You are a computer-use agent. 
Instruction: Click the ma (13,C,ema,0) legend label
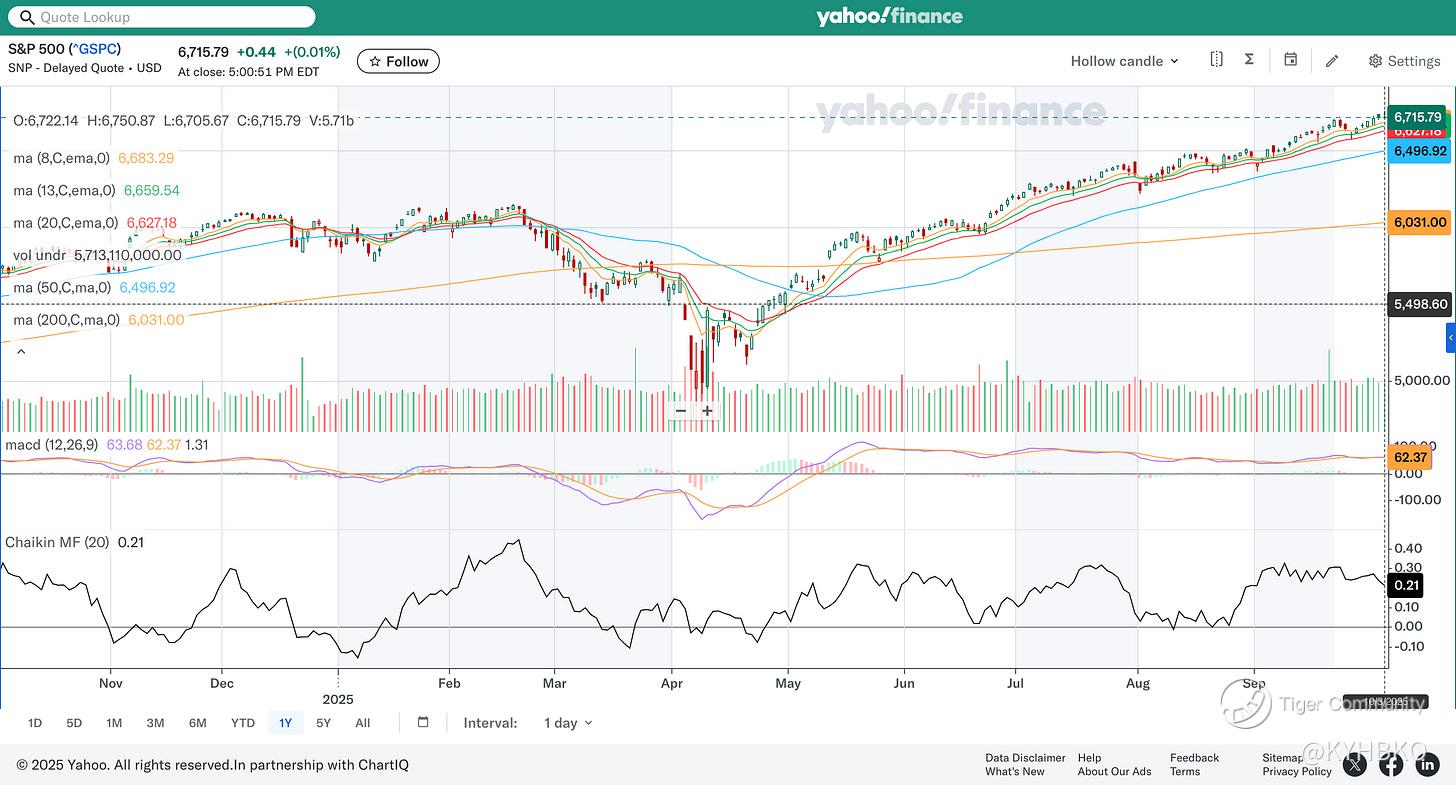[64, 190]
